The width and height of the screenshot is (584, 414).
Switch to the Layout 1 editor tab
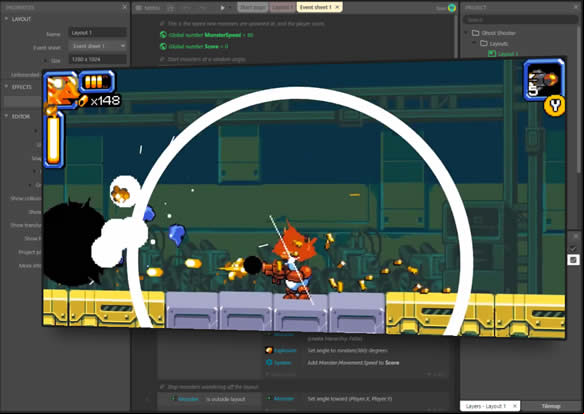click(x=282, y=7)
